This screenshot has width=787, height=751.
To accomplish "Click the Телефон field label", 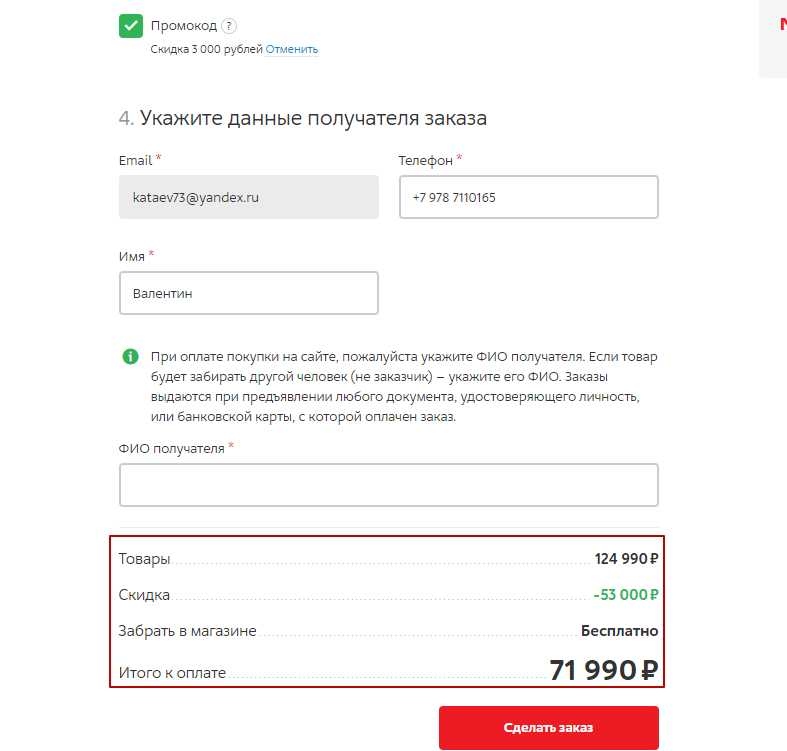I will 426,160.
